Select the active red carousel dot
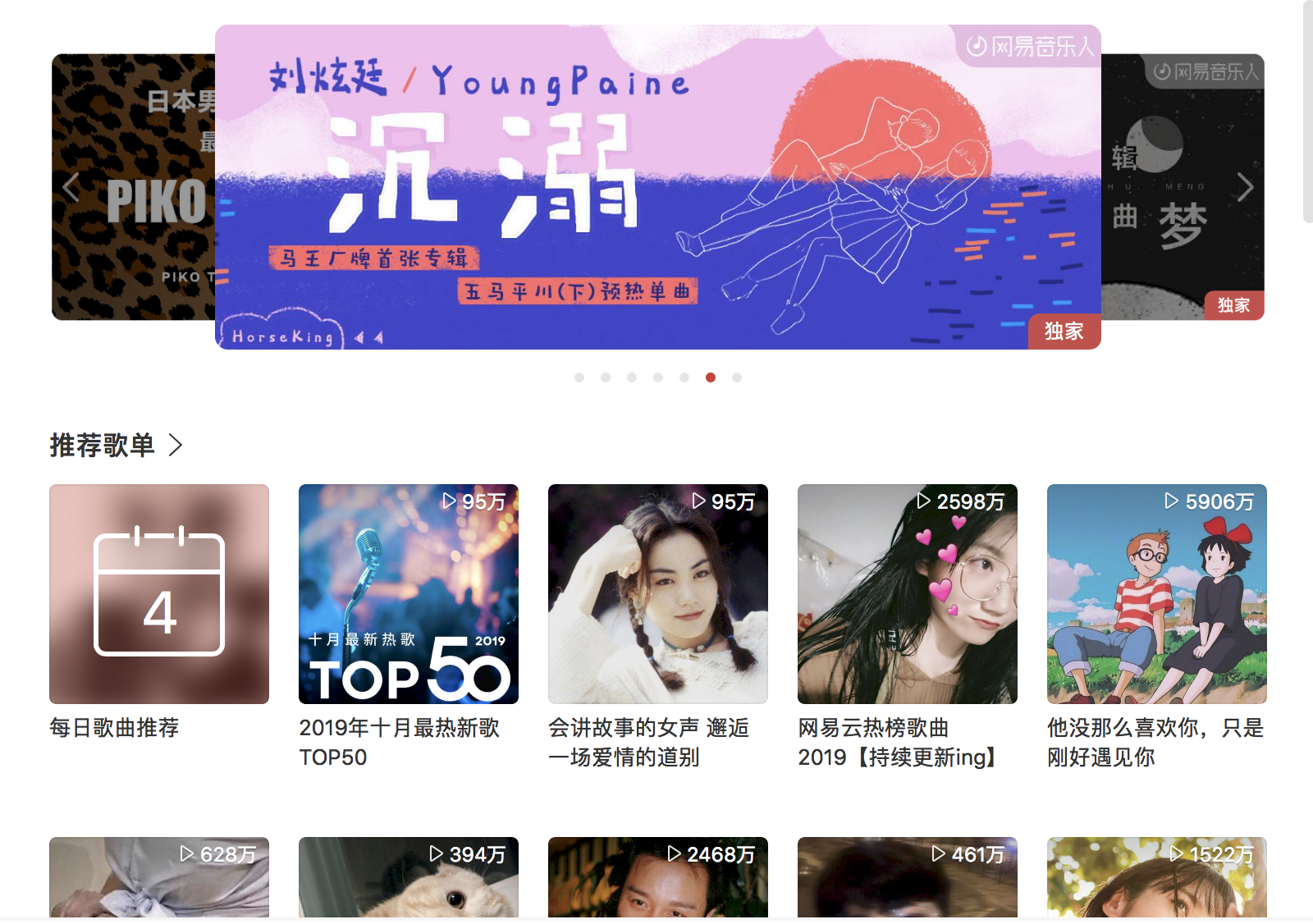Viewport: 1313px width, 924px height. click(x=711, y=377)
